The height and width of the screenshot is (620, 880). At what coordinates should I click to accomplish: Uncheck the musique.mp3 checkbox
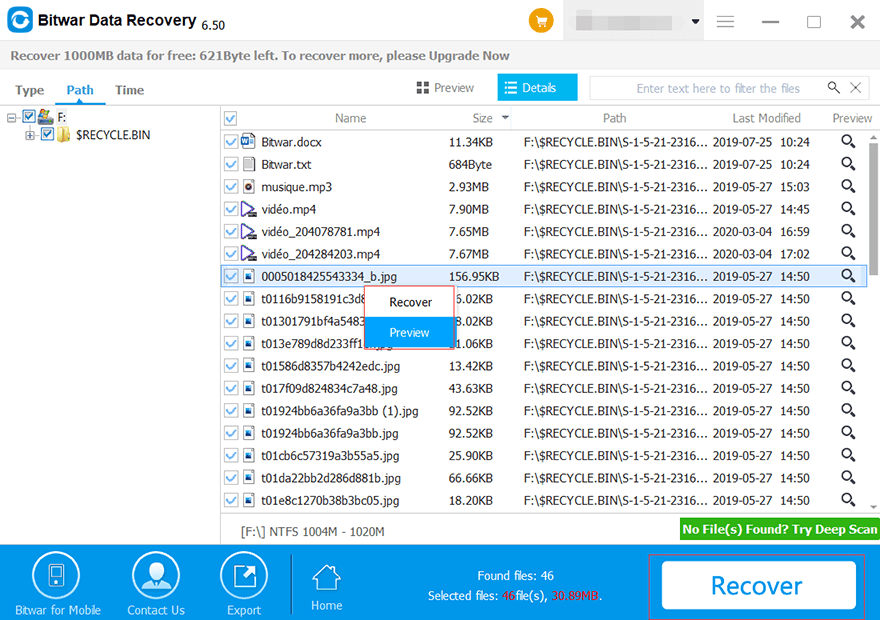[x=231, y=186]
